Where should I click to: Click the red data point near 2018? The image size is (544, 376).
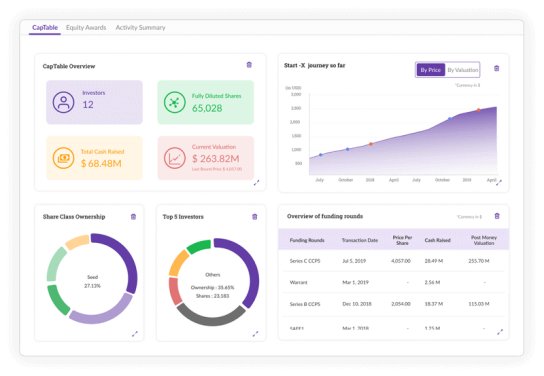pyautogui.click(x=371, y=144)
